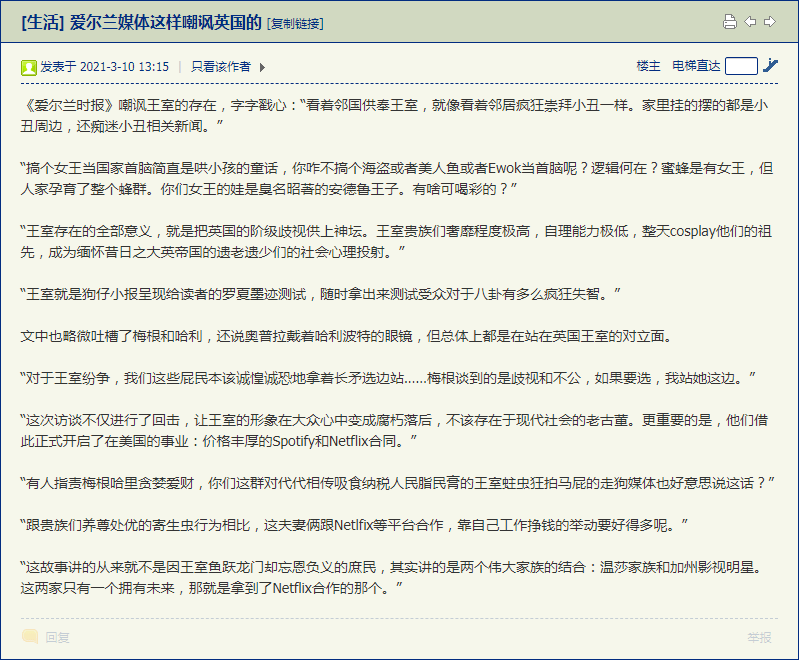This screenshot has height=660, width=799.
Task: Click the author avatar icon beside post date
Action: 29,67
